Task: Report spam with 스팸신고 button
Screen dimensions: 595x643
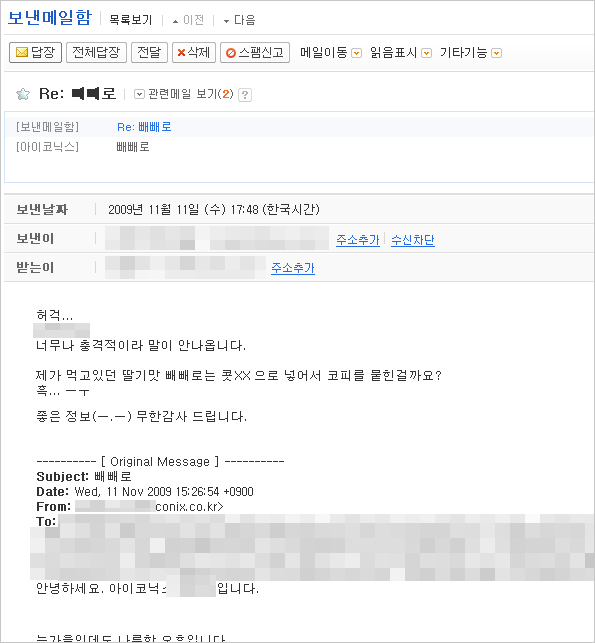Action: click(255, 52)
